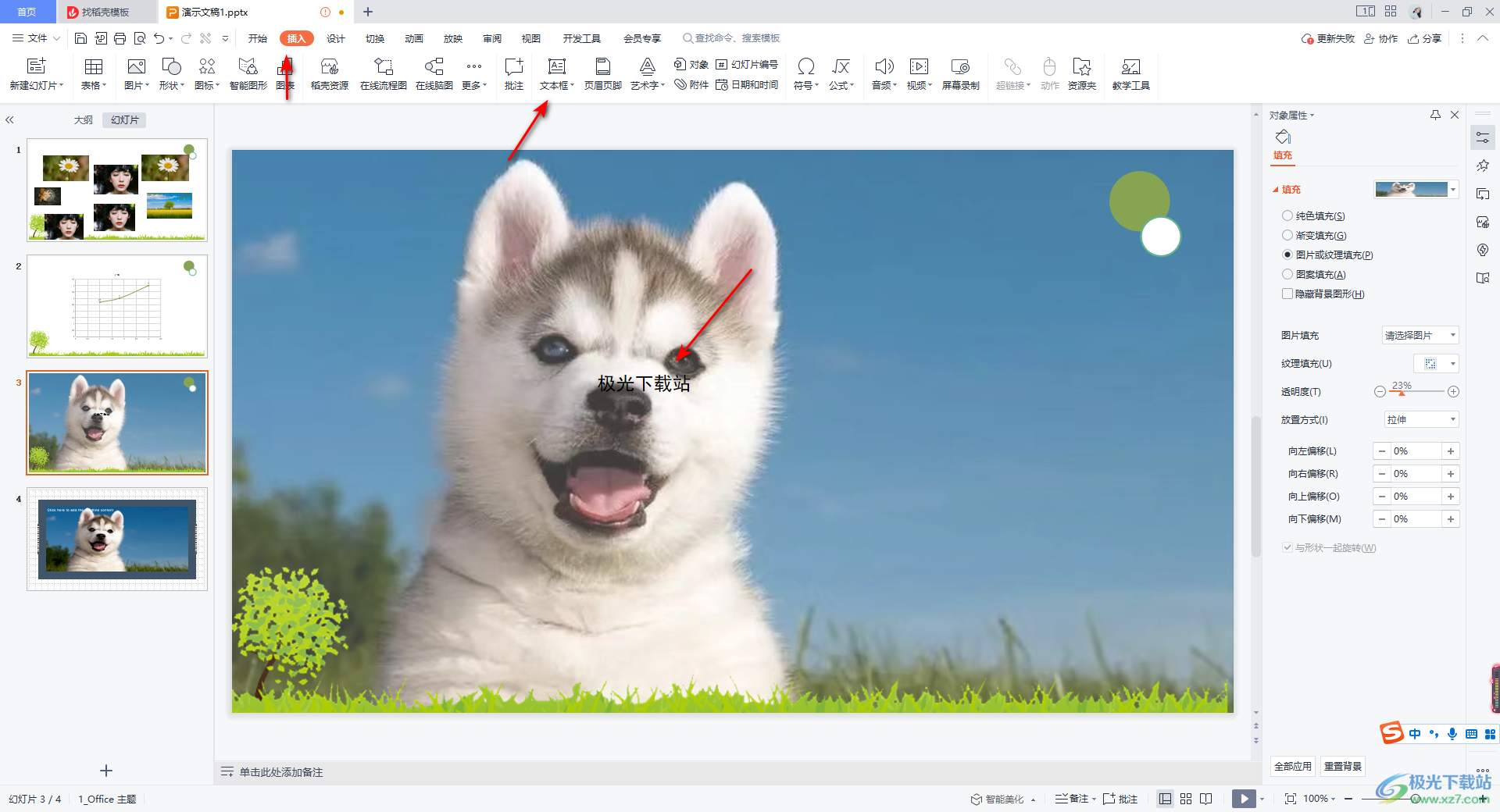This screenshot has width=1500, height=812.
Task: Open Header and Footer
Action: click(x=602, y=67)
